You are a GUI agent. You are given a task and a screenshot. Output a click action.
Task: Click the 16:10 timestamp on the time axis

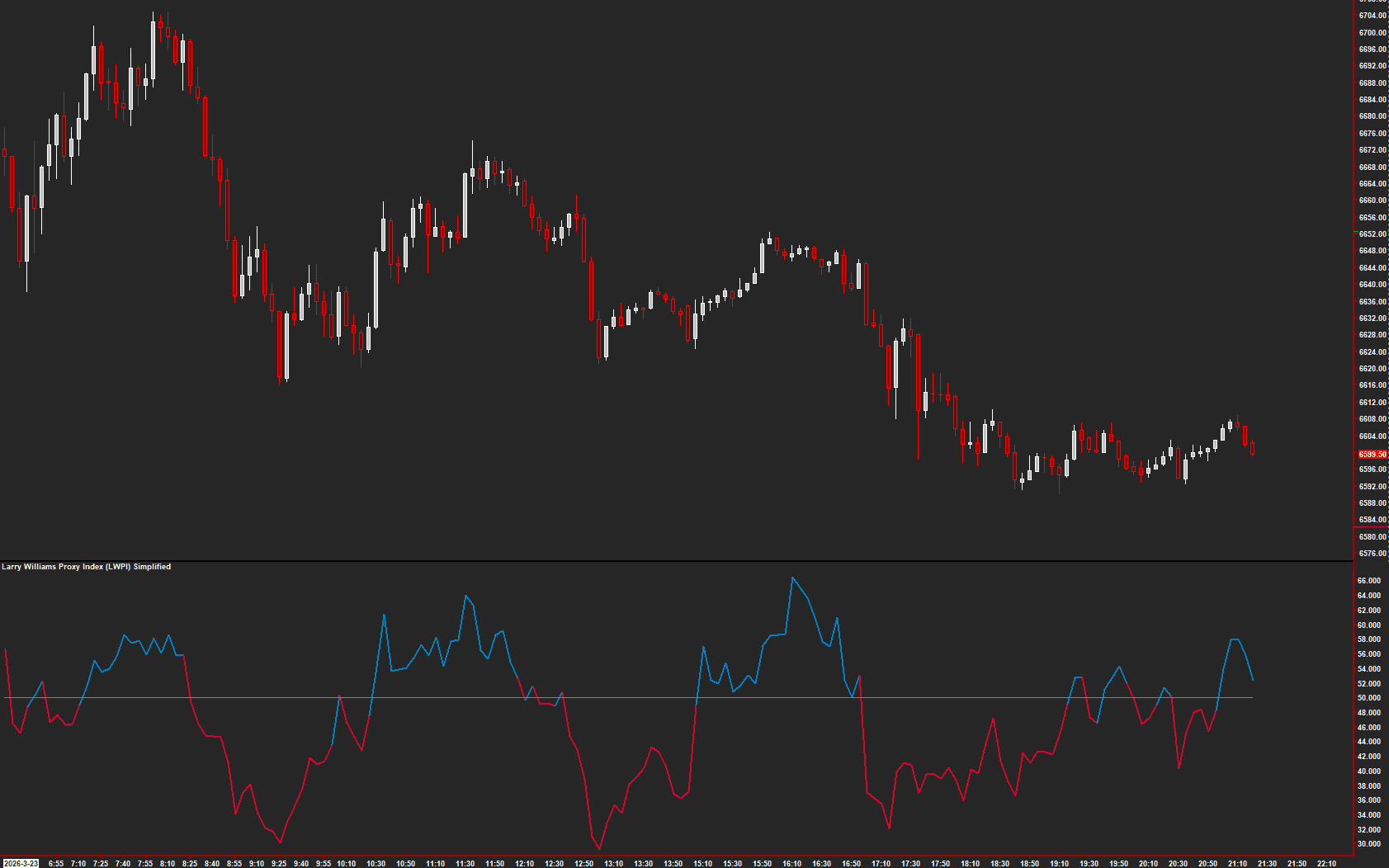[794, 864]
